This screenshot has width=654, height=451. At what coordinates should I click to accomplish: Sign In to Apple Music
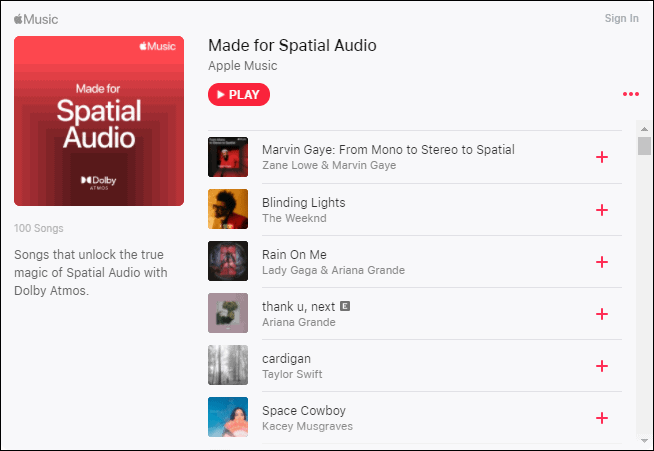point(621,18)
